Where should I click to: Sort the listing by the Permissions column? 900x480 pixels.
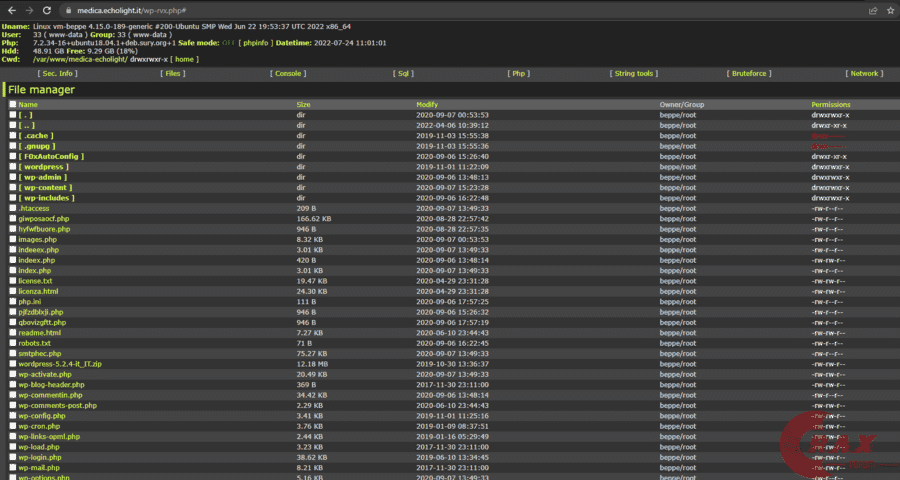(831, 104)
